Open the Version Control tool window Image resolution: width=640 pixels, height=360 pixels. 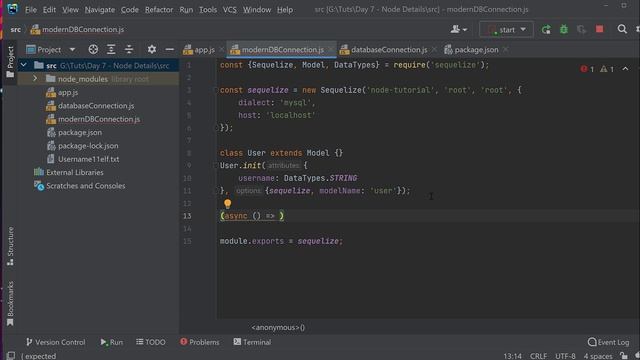point(56,342)
